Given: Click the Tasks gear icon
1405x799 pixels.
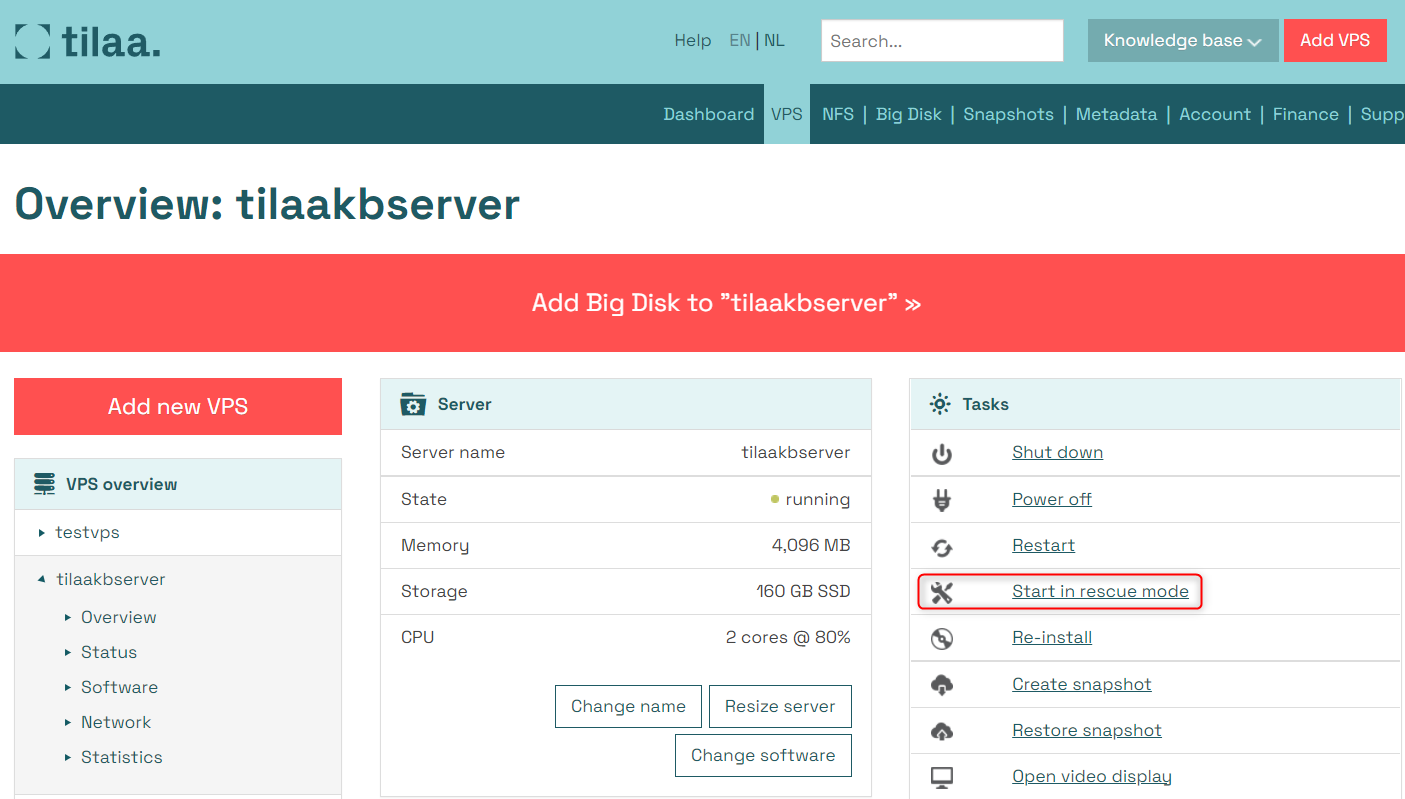Looking at the screenshot, I should click(940, 404).
